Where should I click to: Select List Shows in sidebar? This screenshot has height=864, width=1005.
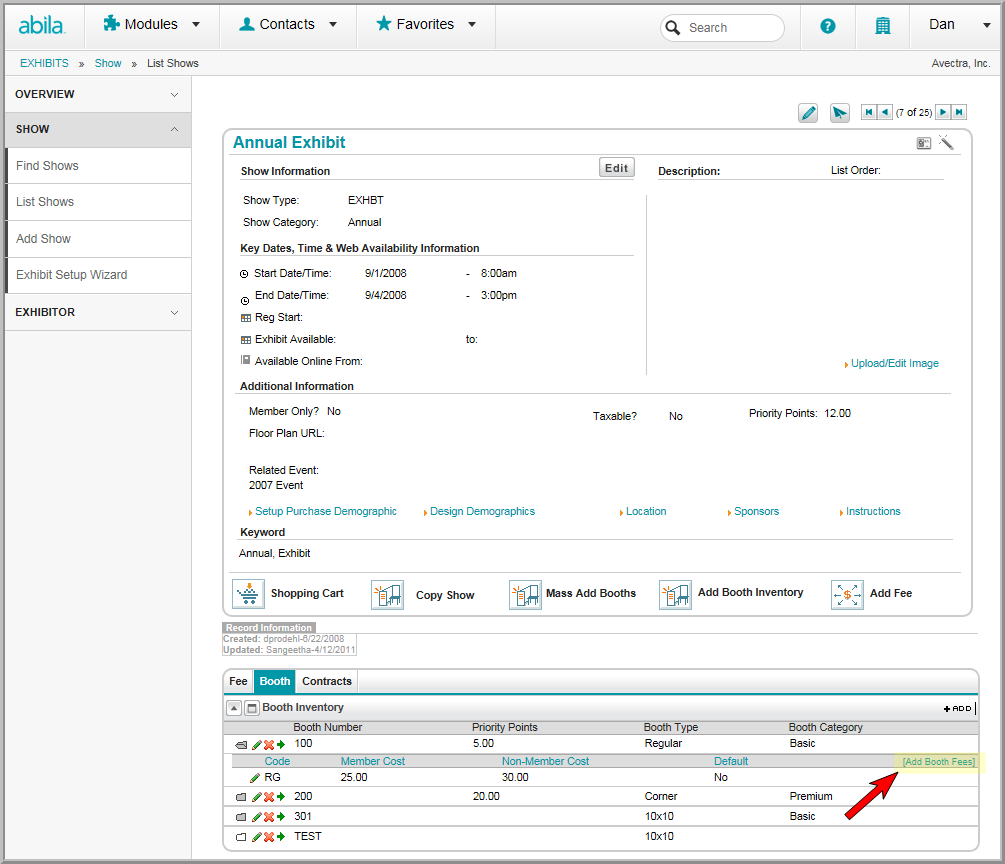tap(98, 202)
